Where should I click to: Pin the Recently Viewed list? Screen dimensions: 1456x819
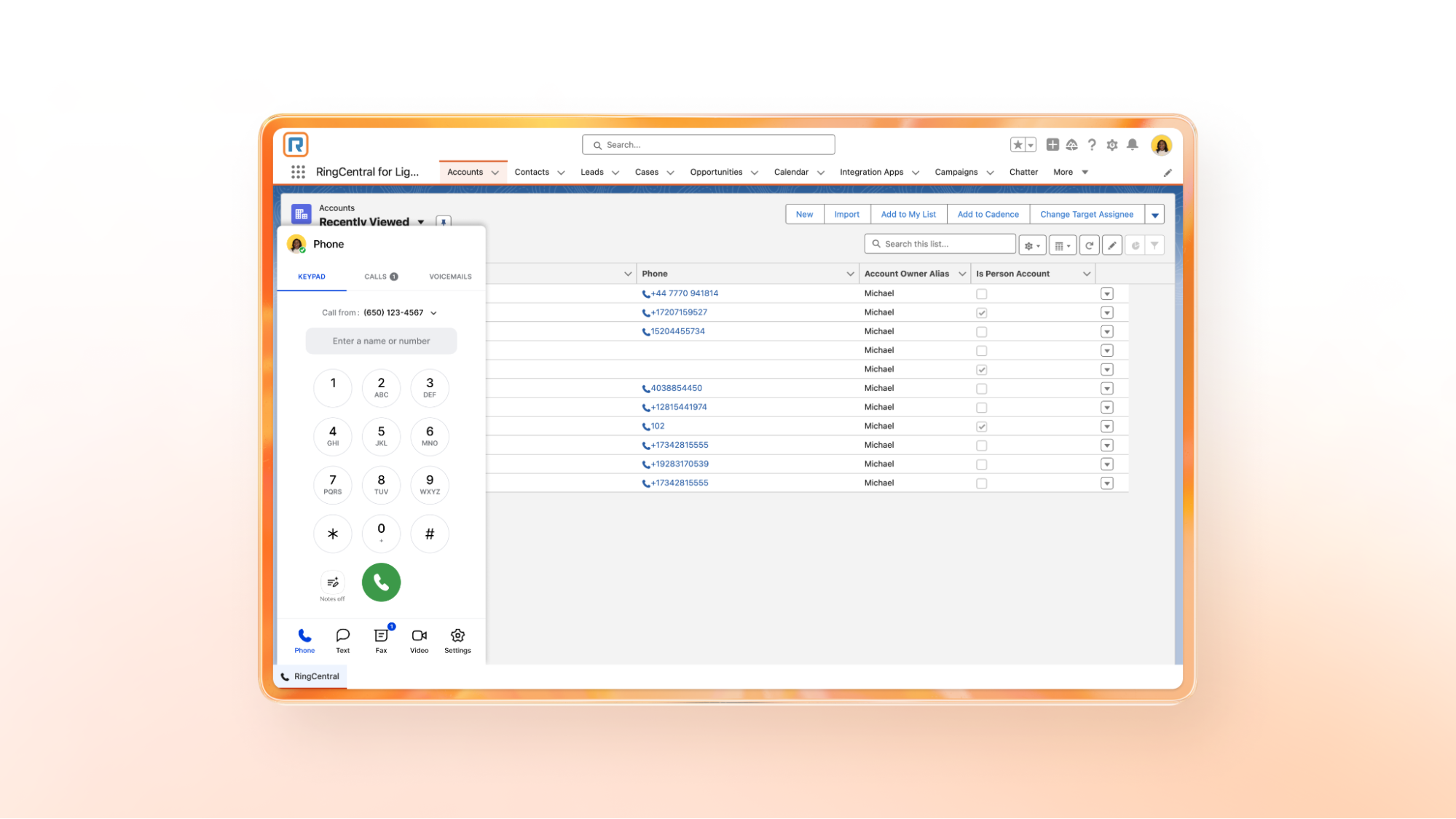click(444, 221)
